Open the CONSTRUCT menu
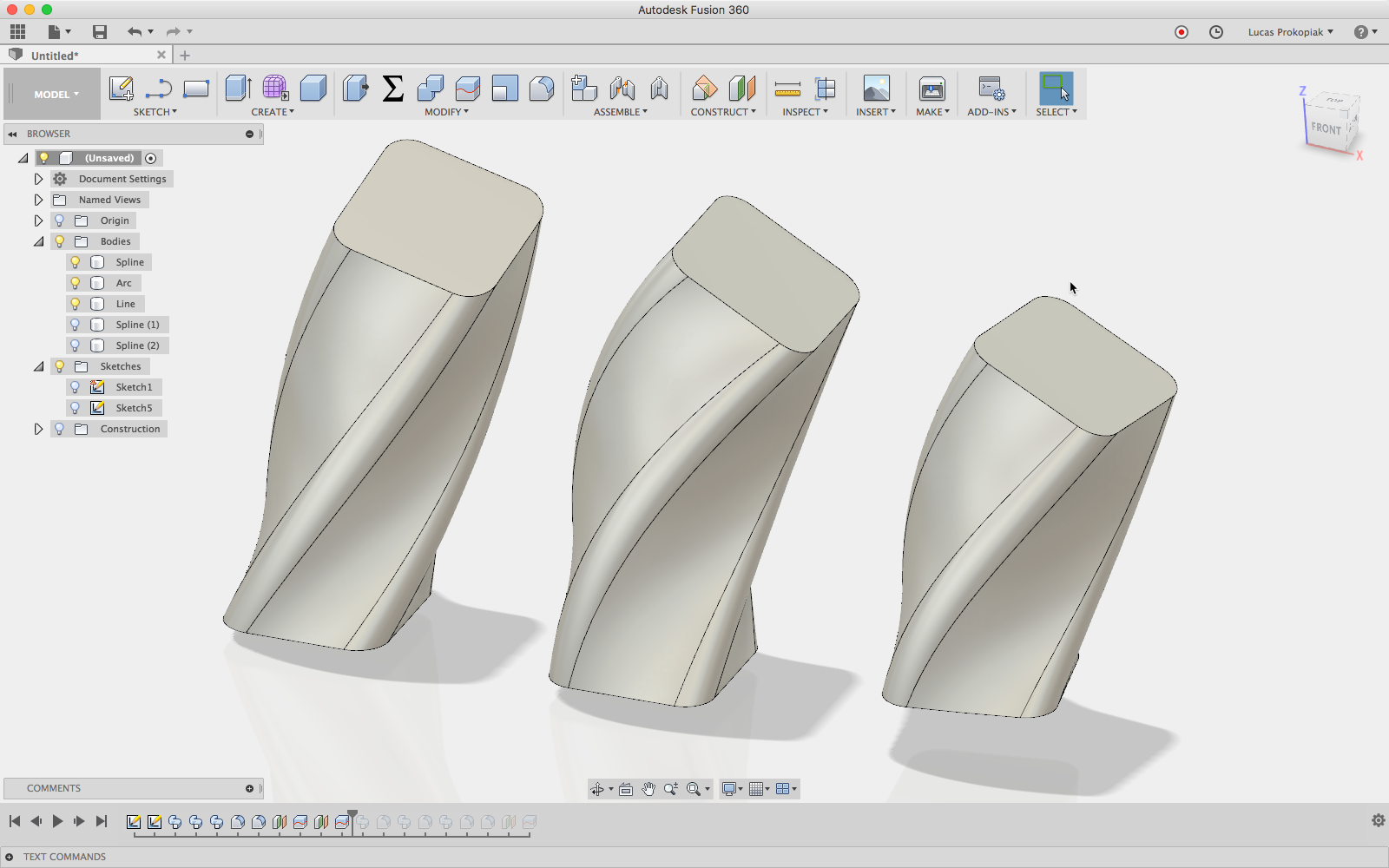The image size is (1389, 868). pos(723,112)
